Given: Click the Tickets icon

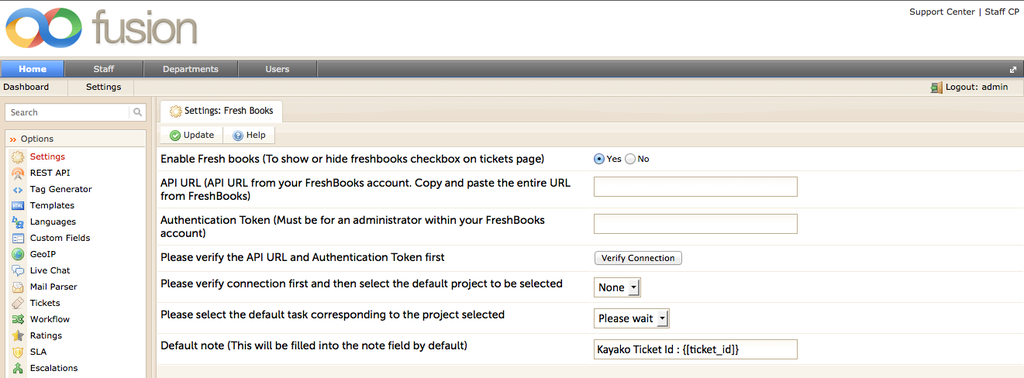Looking at the screenshot, I should (x=18, y=303).
